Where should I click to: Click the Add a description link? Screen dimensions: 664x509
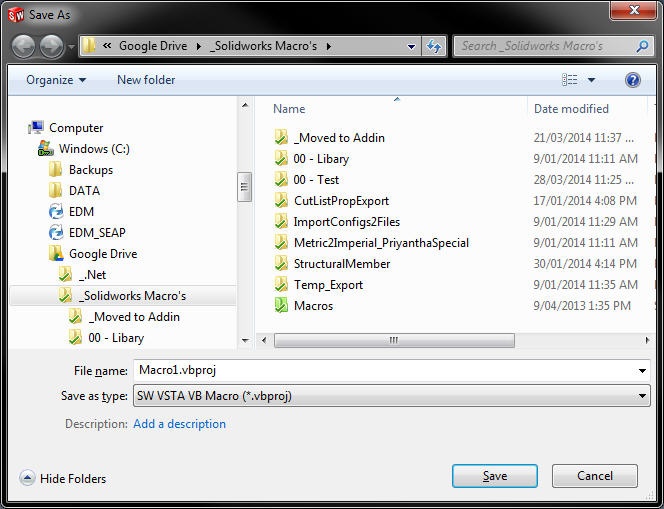pyautogui.click(x=180, y=424)
